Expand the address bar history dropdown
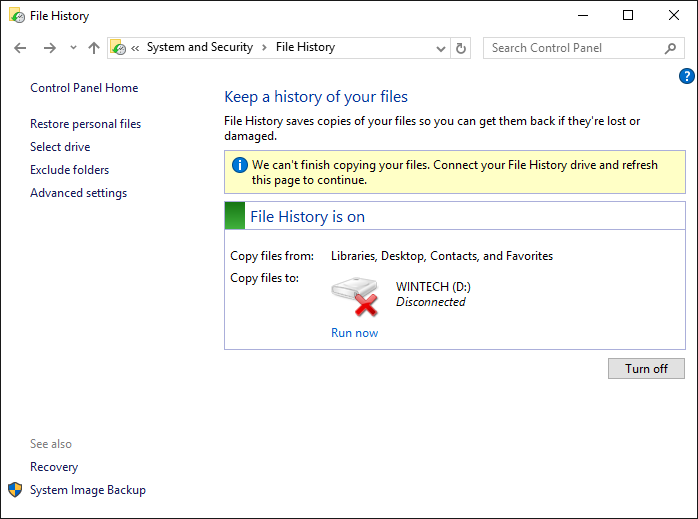 click(x=441, y=48)
